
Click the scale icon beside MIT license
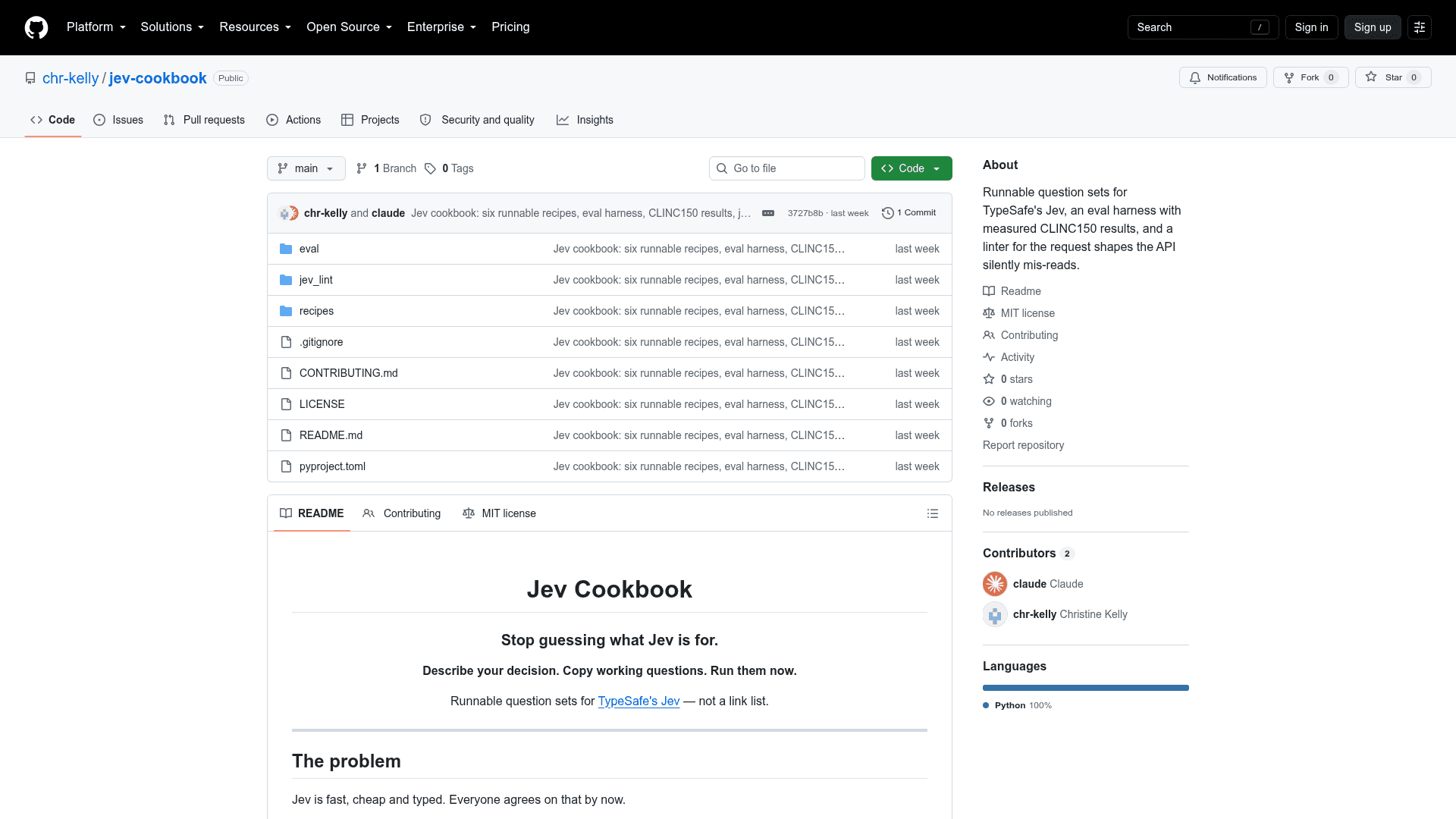[989, 313]
